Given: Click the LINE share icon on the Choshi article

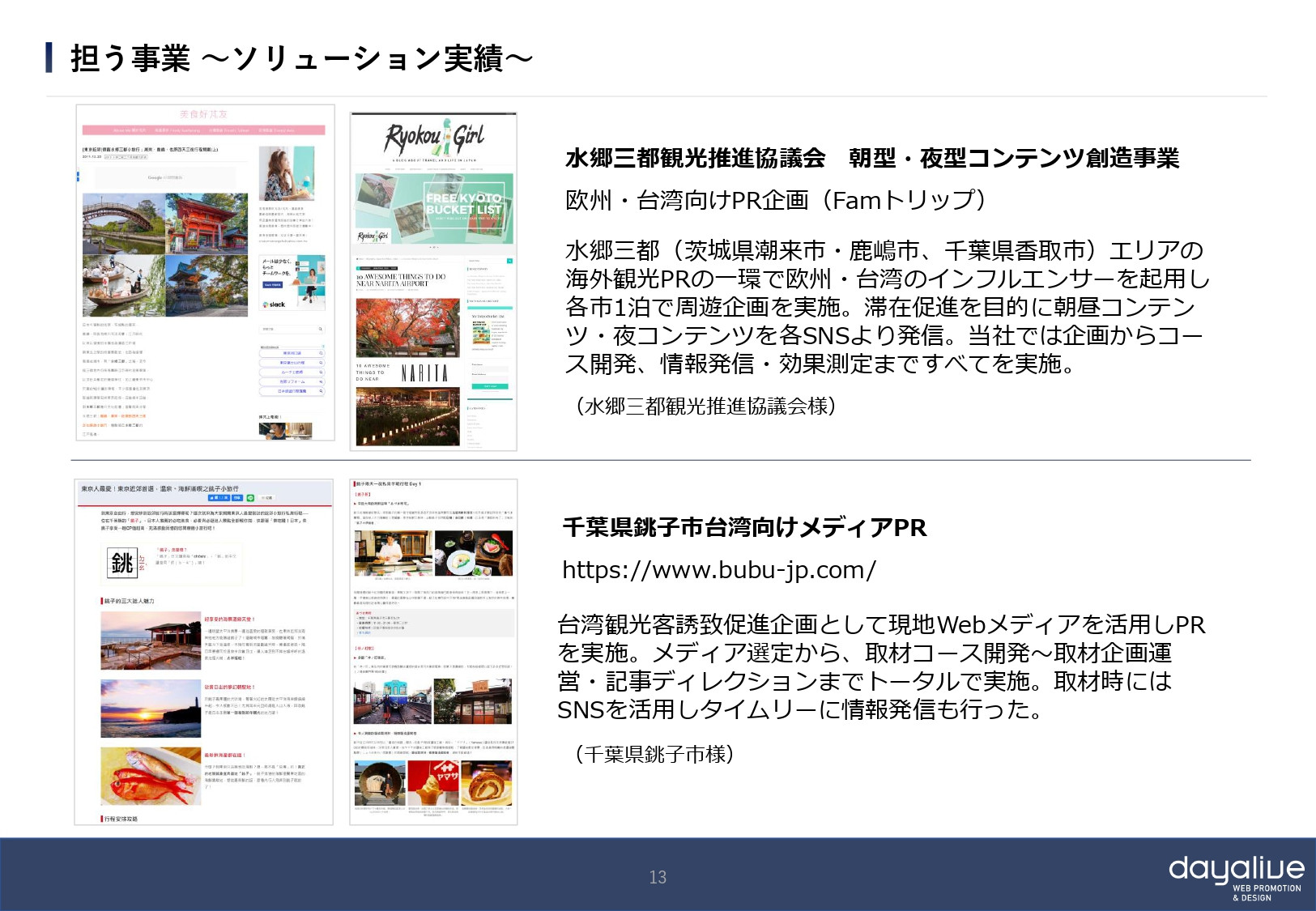Looking at the screenshot, I should click(x=250, y=498).
